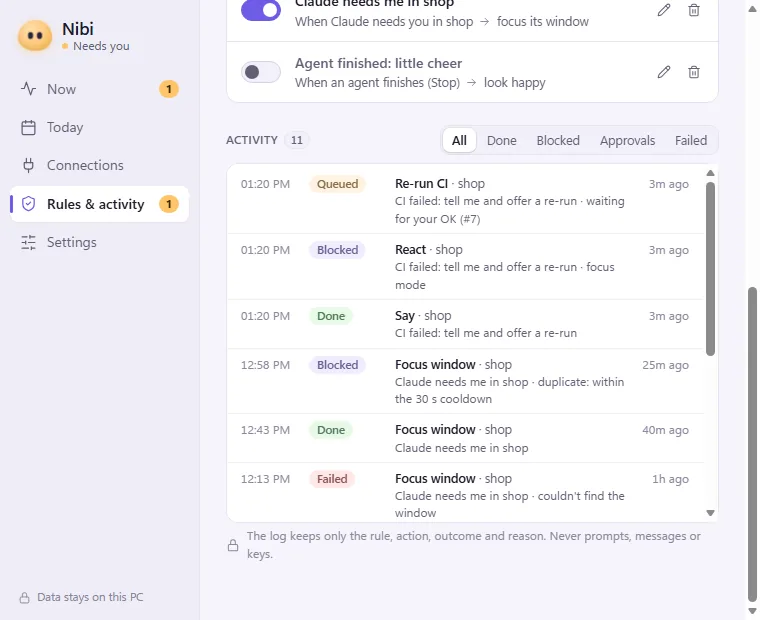Click the 'Needs you' status text
This screenshot has height=620, width=760.
click(x=101, y=46)
